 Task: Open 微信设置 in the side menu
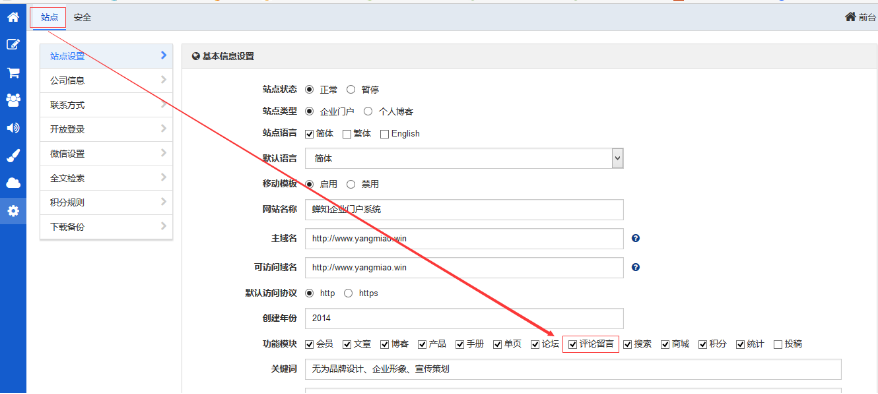[106, 154]
